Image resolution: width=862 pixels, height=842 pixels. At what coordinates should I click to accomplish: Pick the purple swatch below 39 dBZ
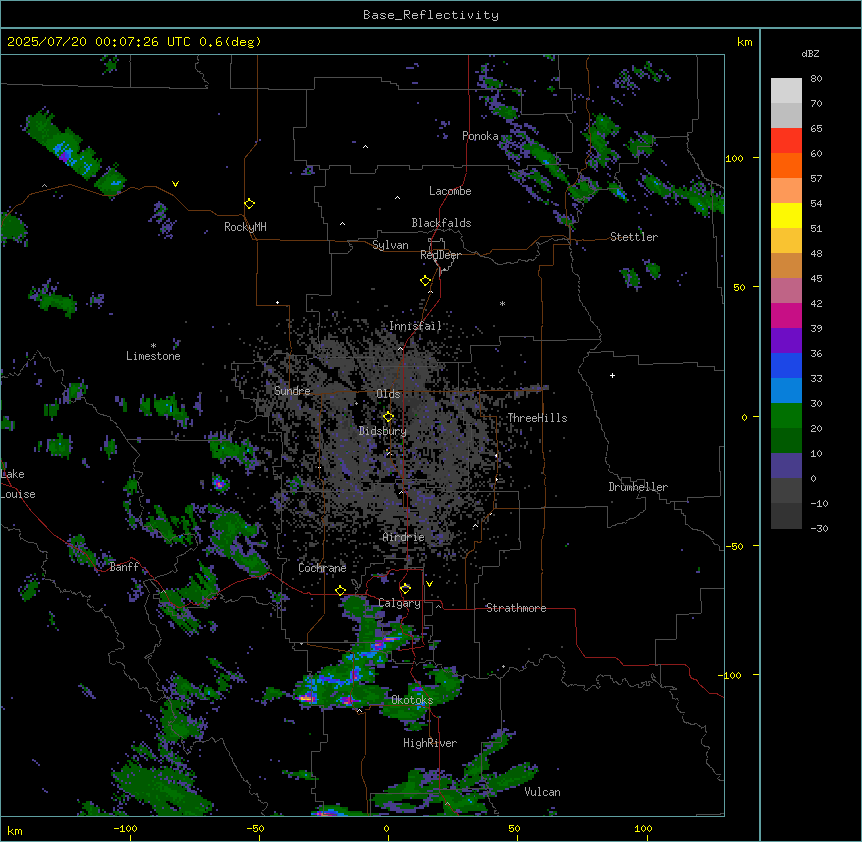coord(786,341)
